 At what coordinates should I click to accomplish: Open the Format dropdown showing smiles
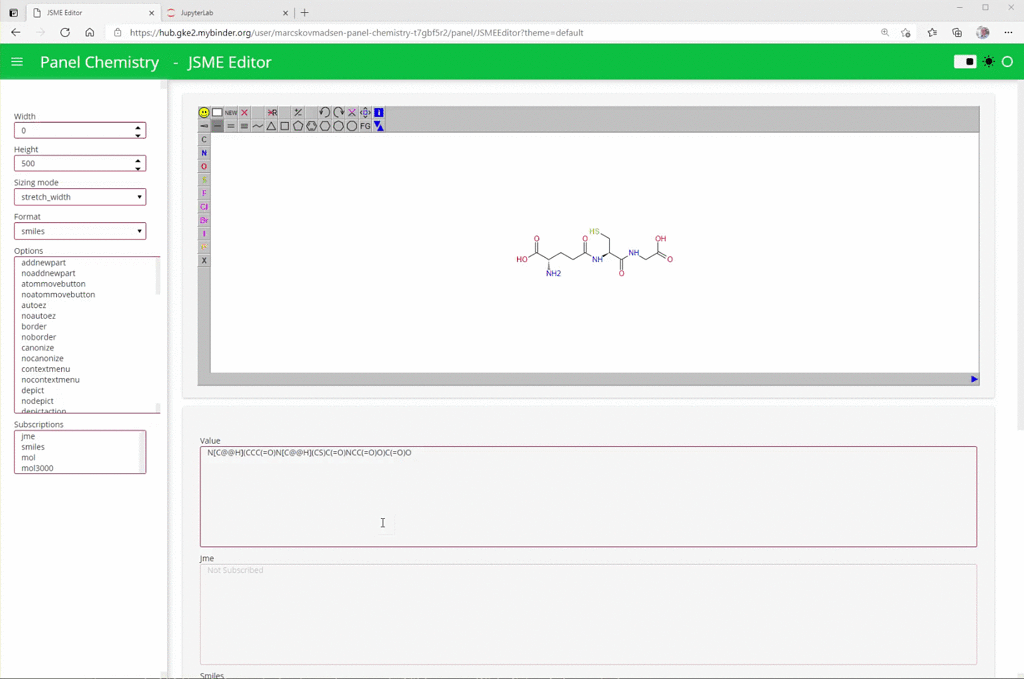point(80,230)
